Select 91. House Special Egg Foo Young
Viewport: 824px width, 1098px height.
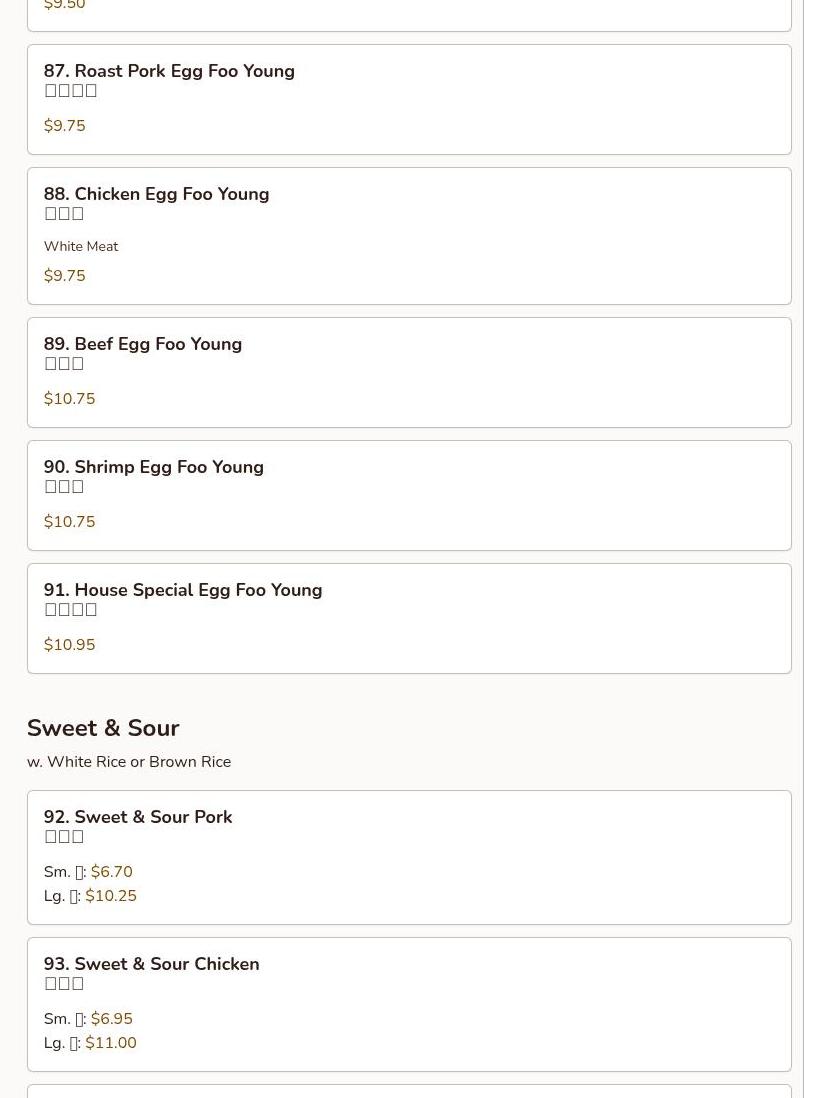(x=183, y=590)
